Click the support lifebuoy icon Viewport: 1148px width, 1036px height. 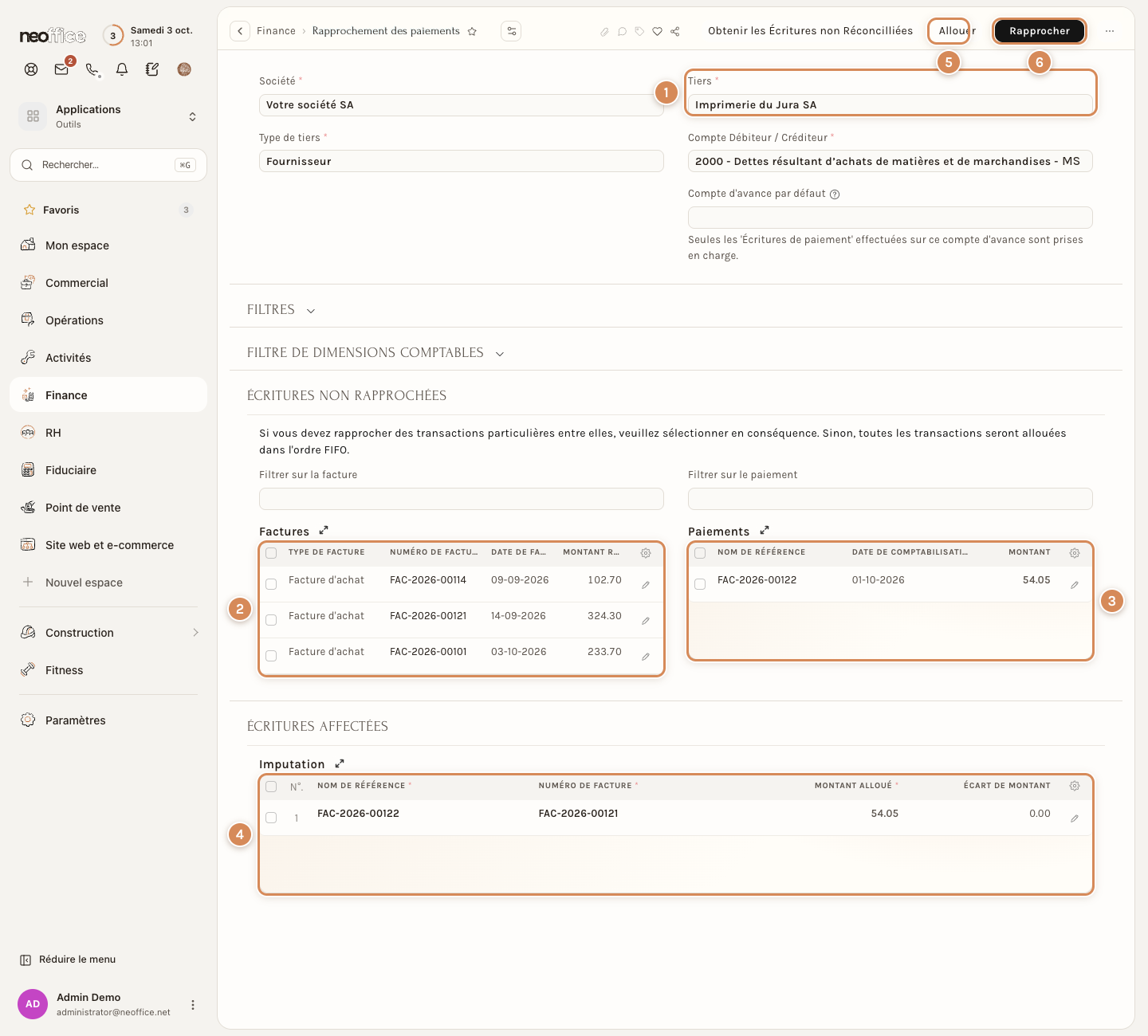point(31,69)
